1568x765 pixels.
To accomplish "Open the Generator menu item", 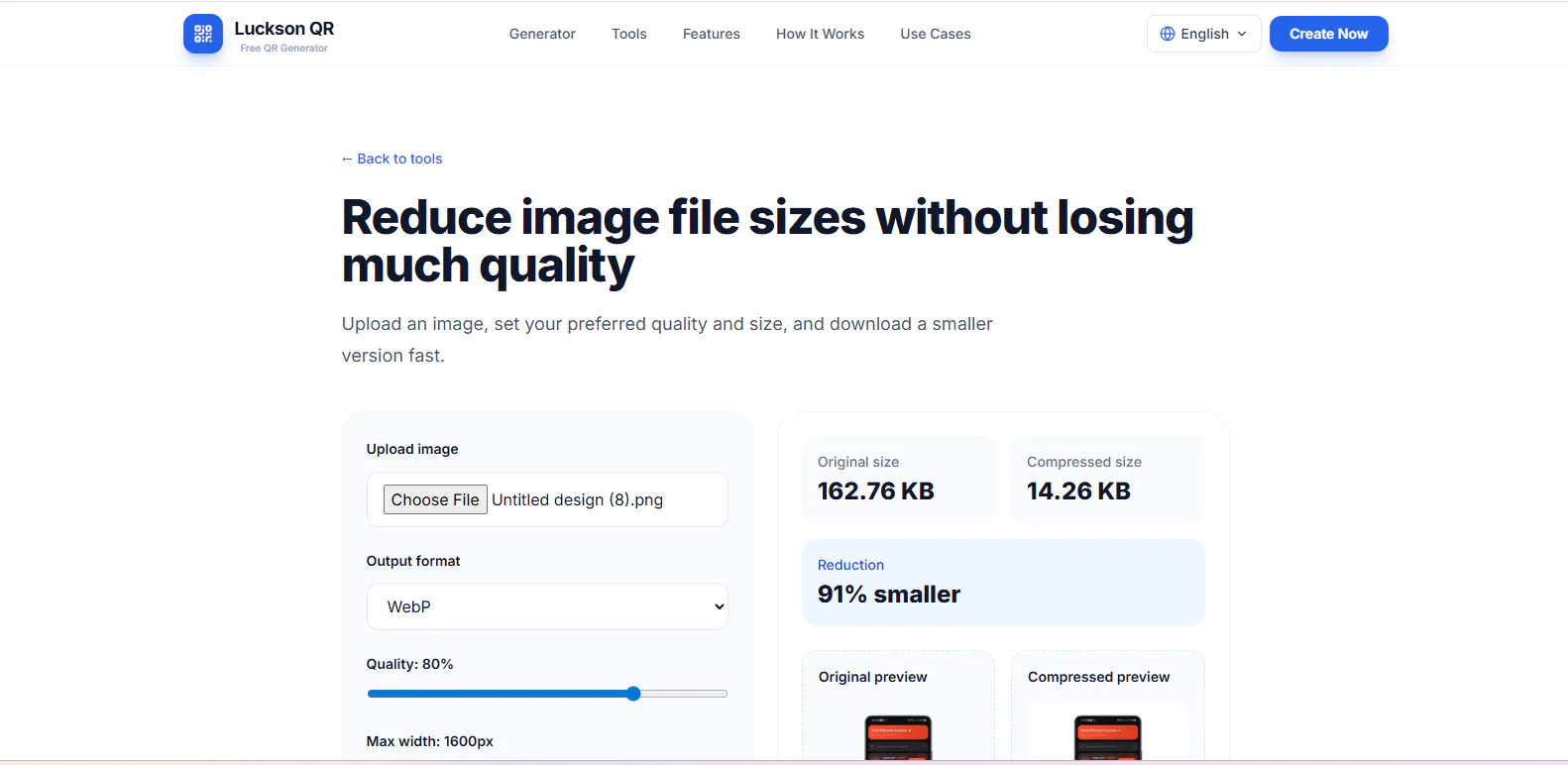I will coord(542,34).
